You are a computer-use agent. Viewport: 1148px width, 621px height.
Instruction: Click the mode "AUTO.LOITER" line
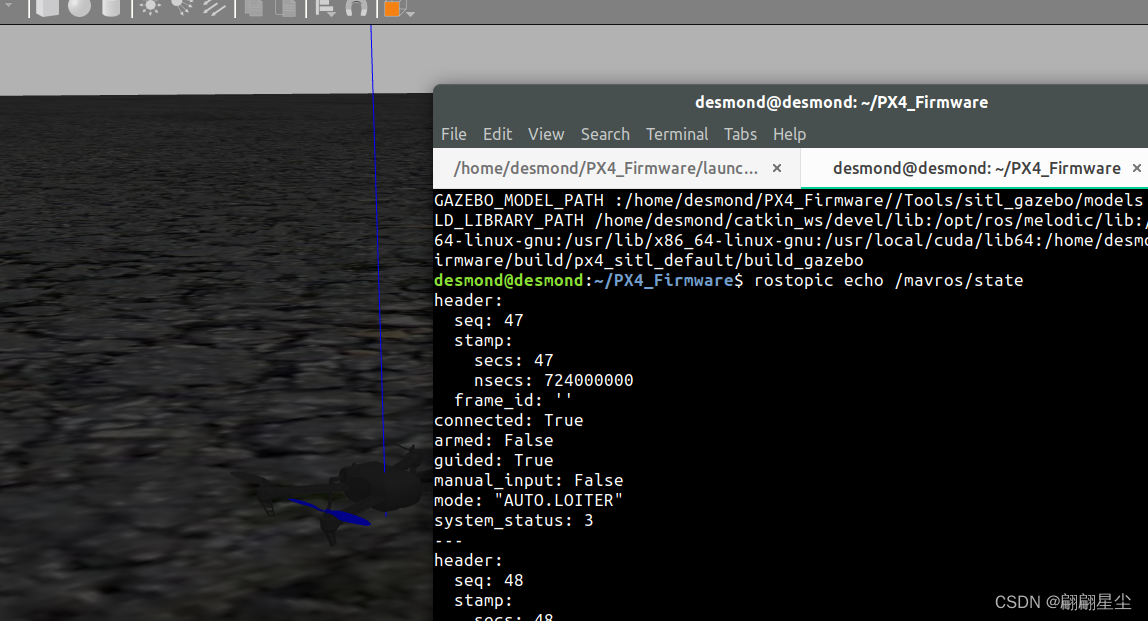click(529, 500)
